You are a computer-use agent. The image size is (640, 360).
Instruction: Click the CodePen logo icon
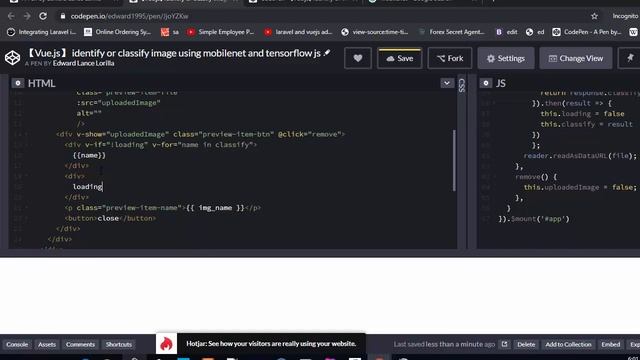coord(12,58)
